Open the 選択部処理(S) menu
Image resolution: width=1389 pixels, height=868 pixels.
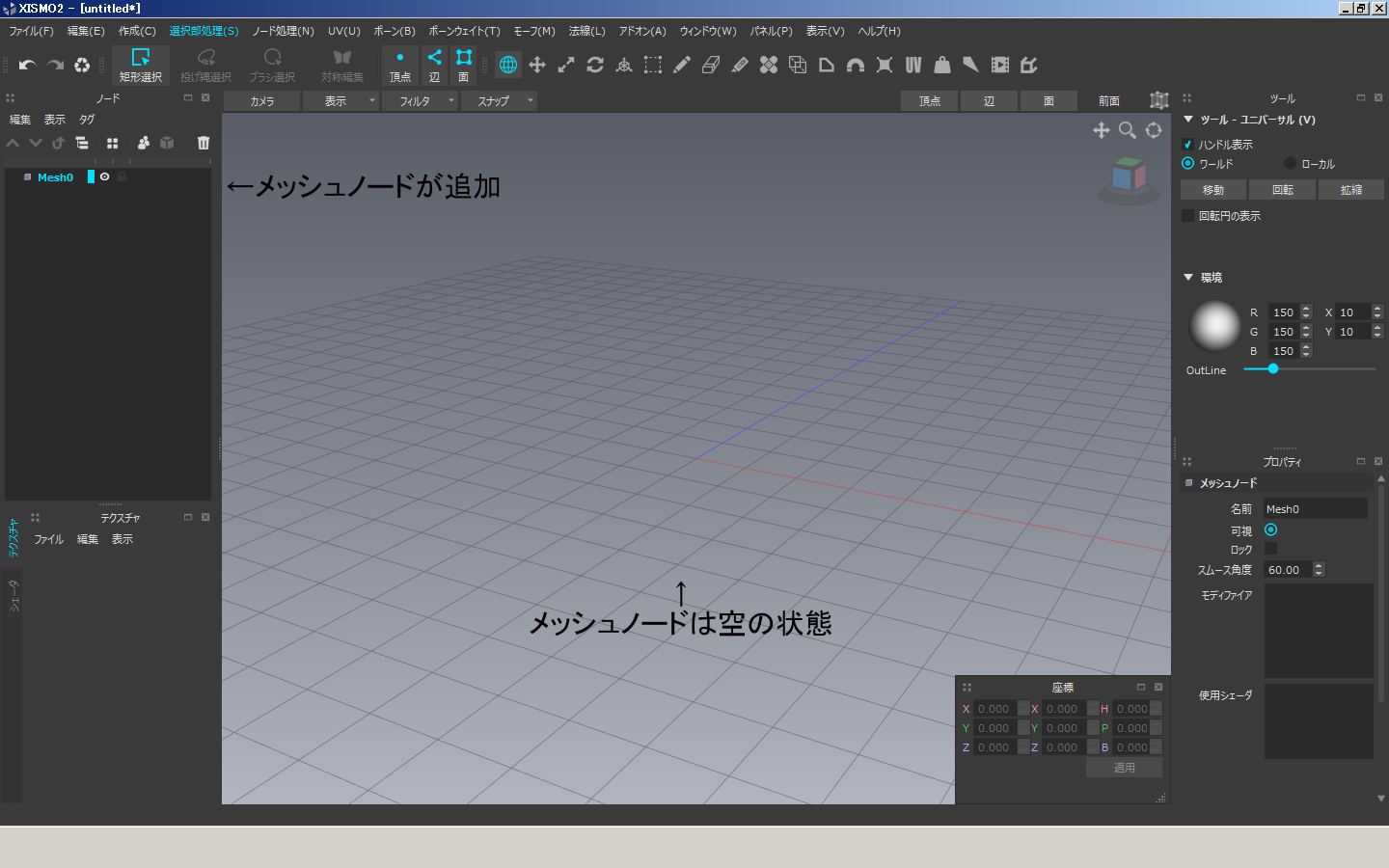coord(204,31)
